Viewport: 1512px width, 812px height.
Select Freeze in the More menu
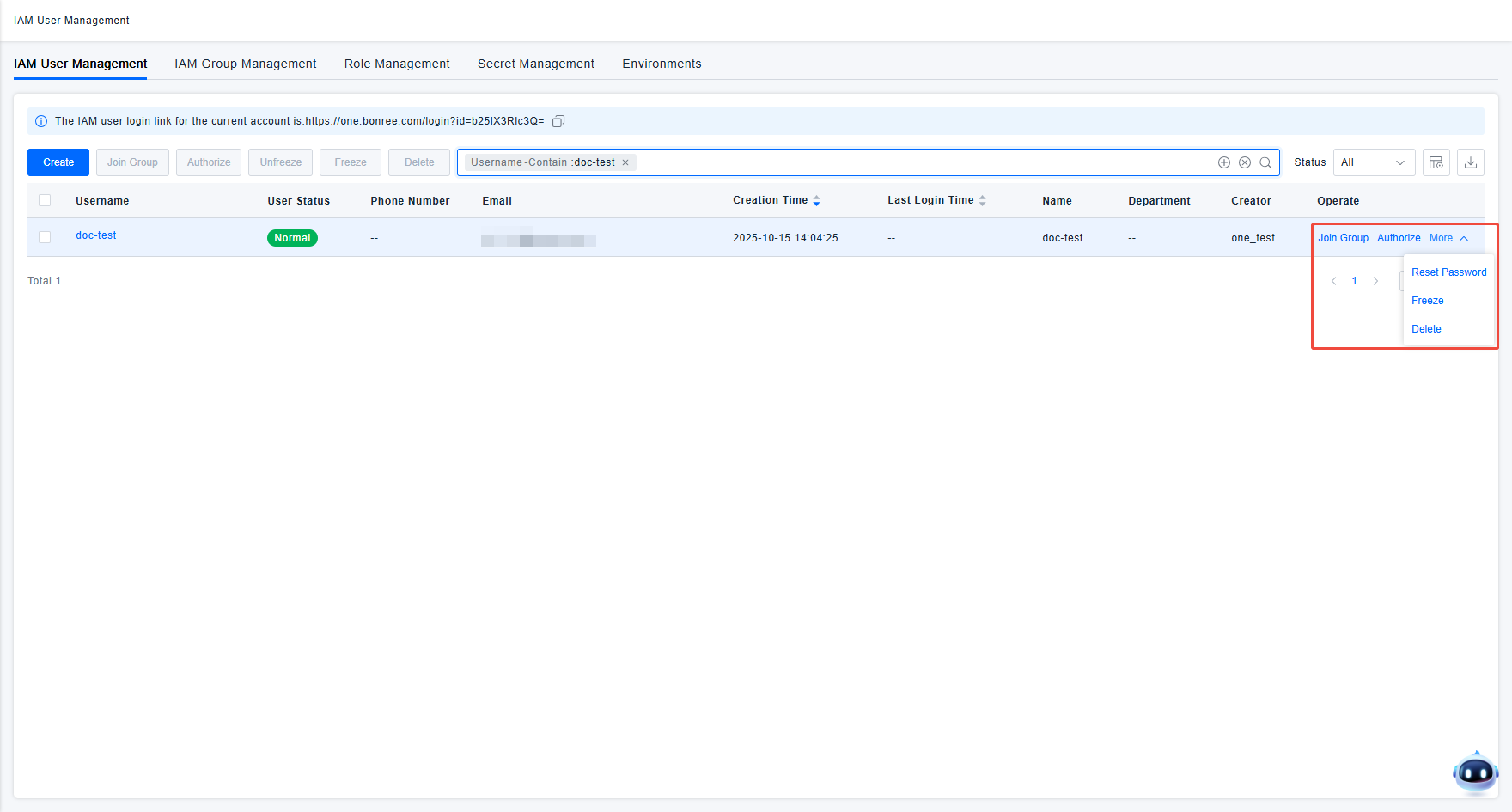(x=1427, y=301)
